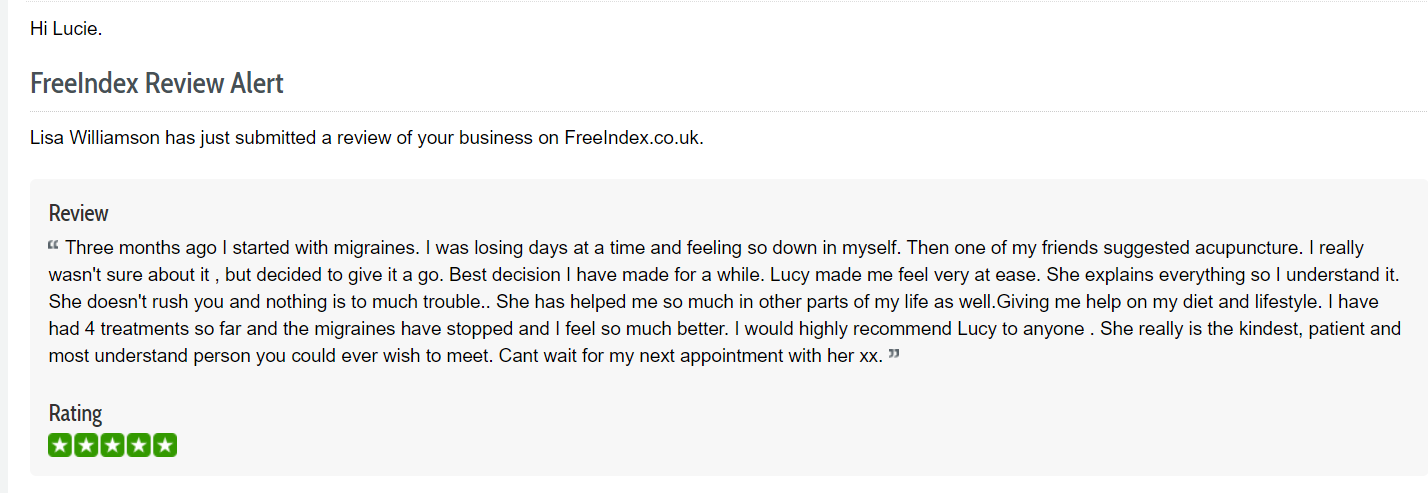The height and width of the screenshot is (493, 1428).
Task: Click the FreeIndex Review Alert heading
Action: pos(157,83)
